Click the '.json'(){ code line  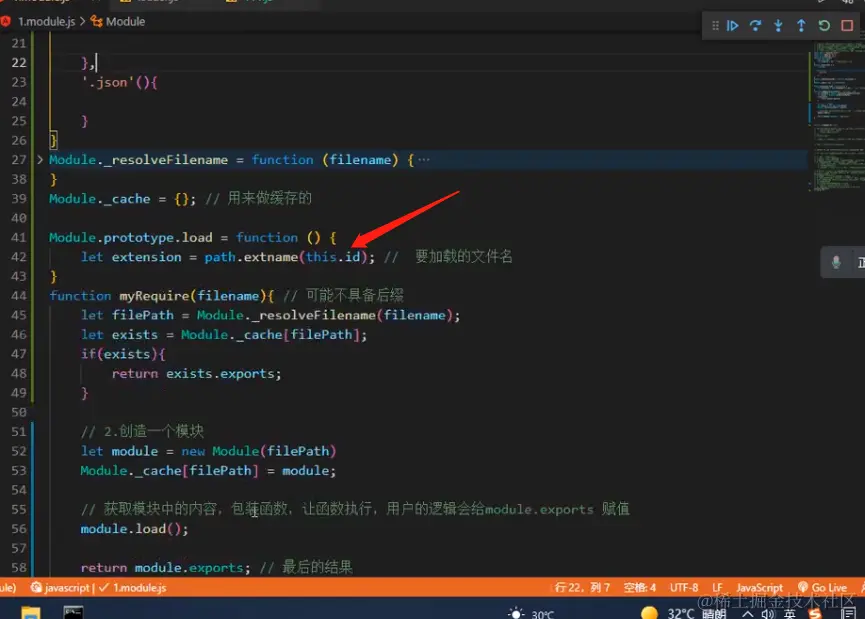[119, 82]
